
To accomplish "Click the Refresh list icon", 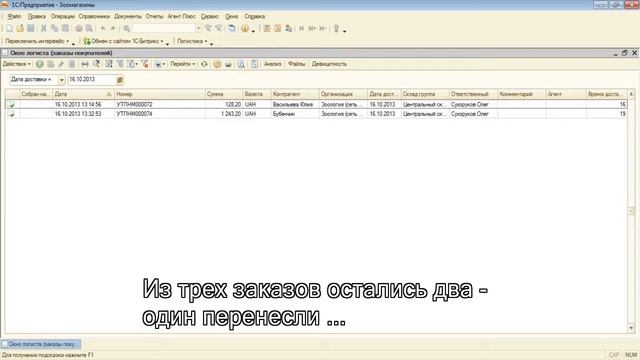I will [204, 64].
